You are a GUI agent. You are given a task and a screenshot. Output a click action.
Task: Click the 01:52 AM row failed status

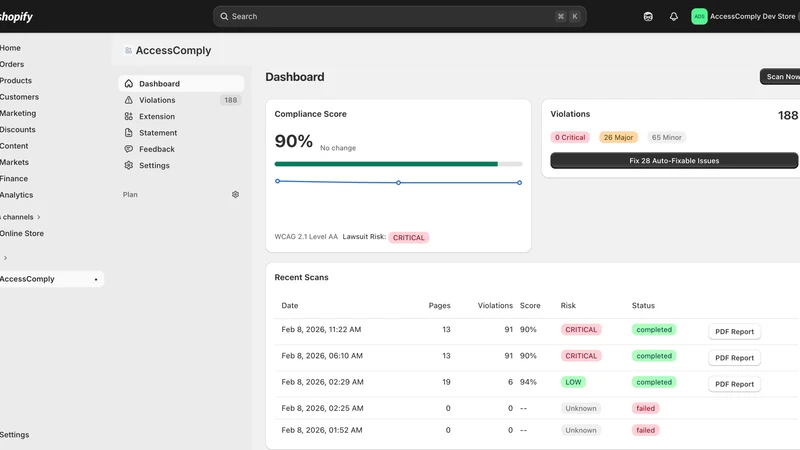pos(645,430)
